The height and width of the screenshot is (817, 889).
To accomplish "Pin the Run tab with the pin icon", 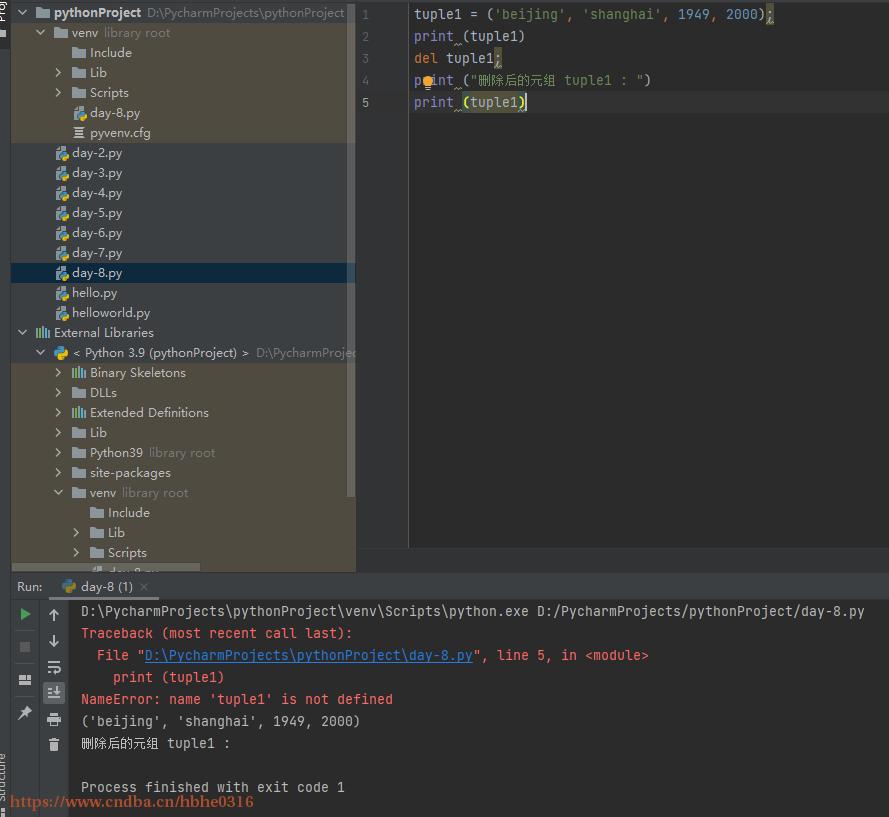I will click(25, 713).
